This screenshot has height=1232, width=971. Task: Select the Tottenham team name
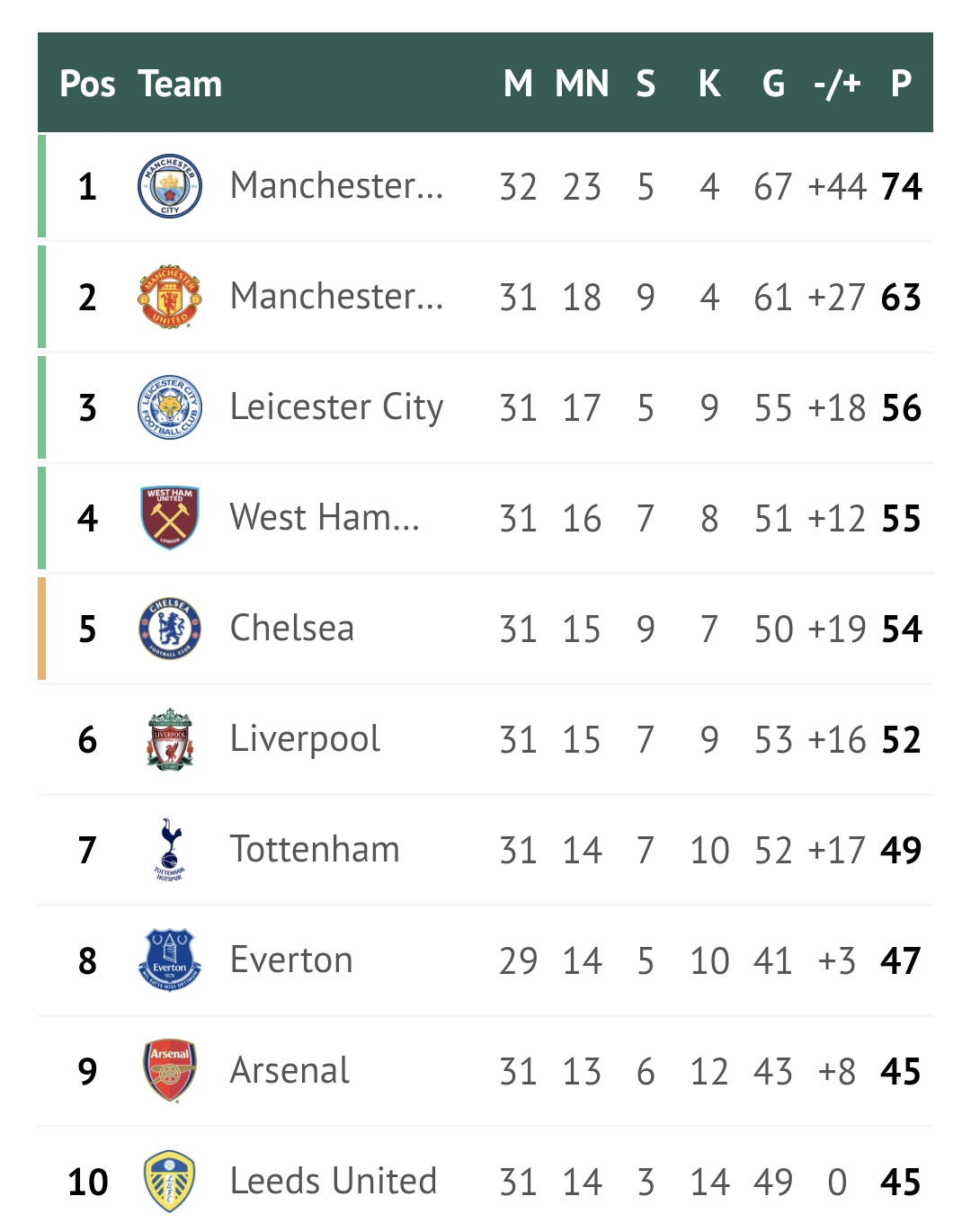pos(315,849)
